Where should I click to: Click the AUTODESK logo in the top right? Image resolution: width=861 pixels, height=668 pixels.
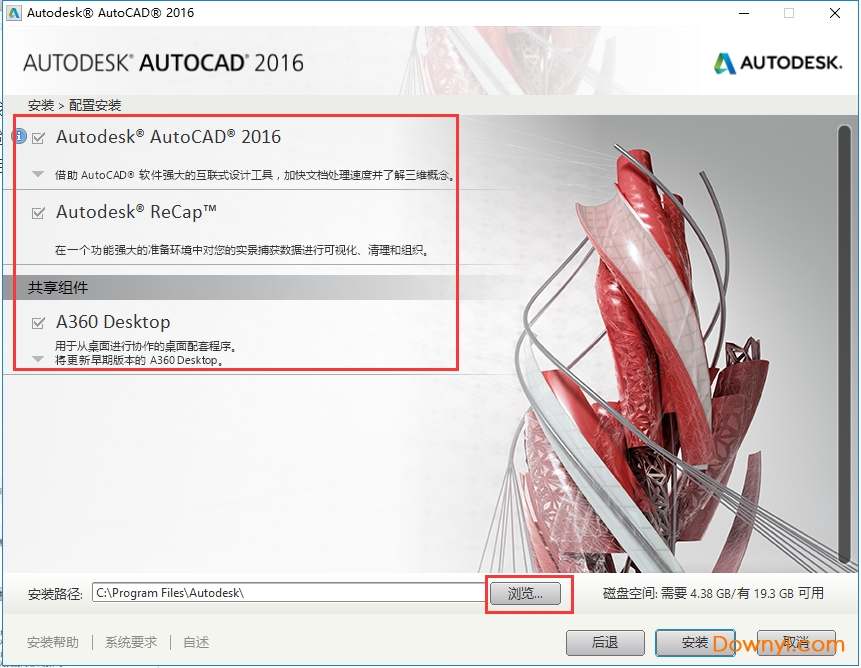coord(778,62)
